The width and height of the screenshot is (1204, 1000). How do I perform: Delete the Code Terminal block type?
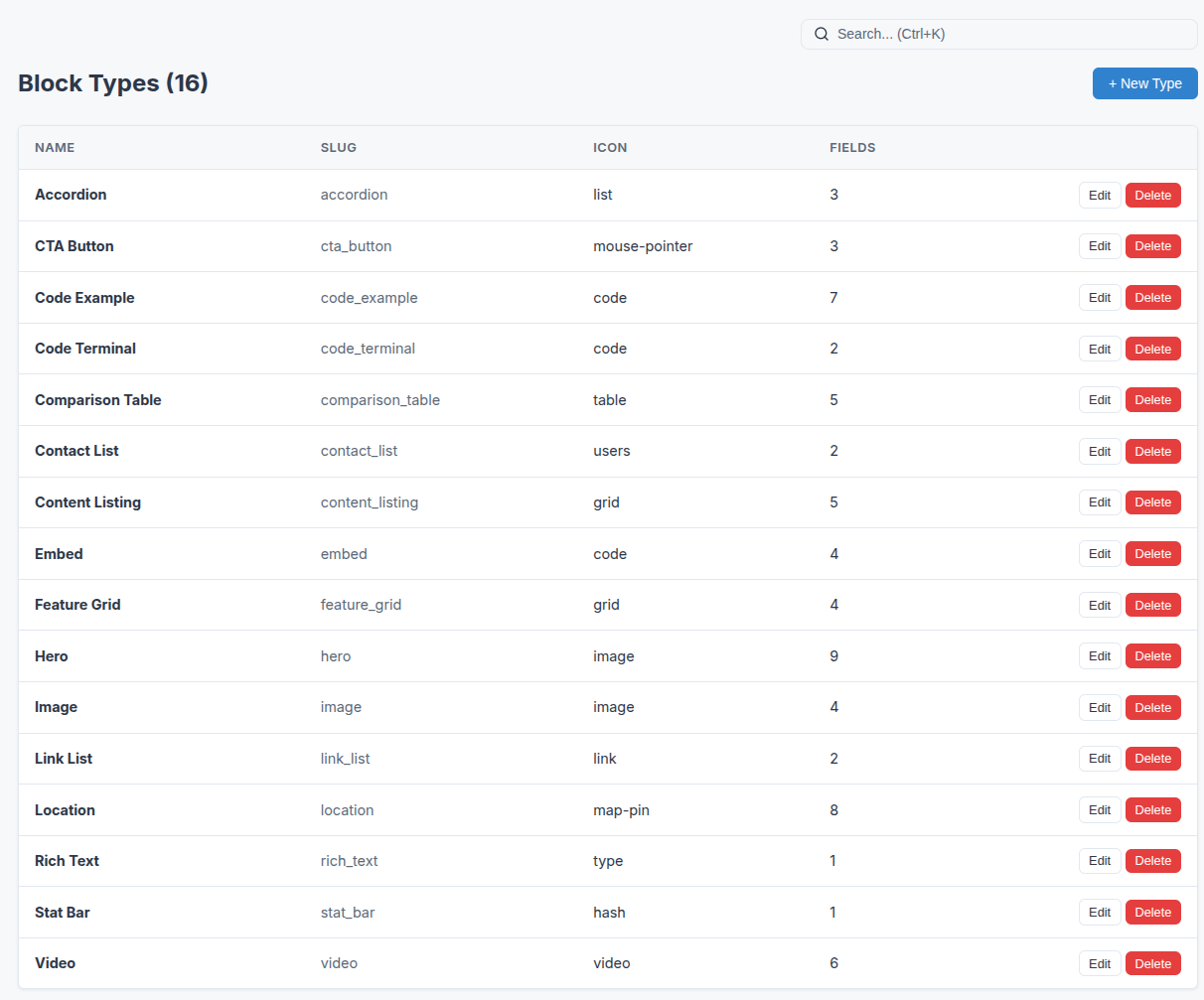click(x=1152, y=349)
